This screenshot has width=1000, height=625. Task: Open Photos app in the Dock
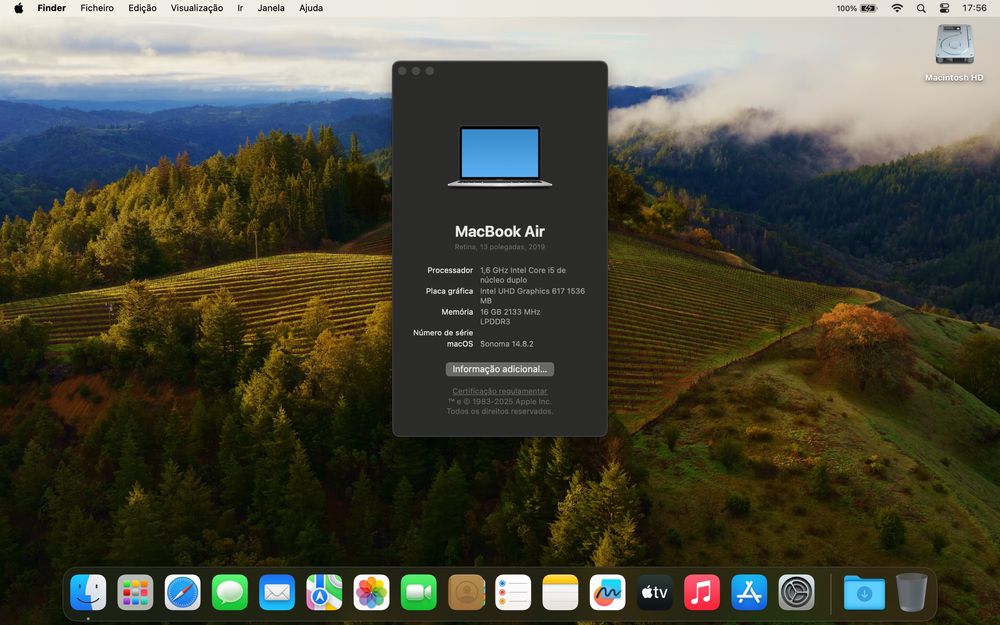tap(371, 592)
